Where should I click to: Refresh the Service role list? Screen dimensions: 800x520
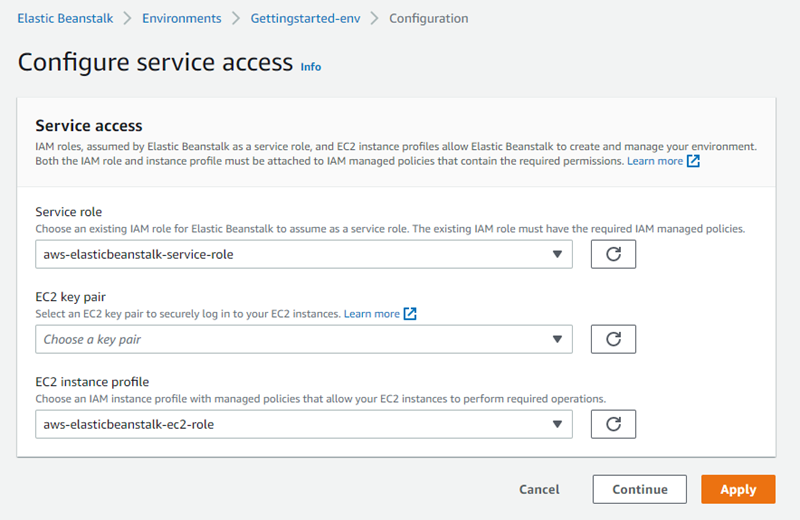click(613, 254)
